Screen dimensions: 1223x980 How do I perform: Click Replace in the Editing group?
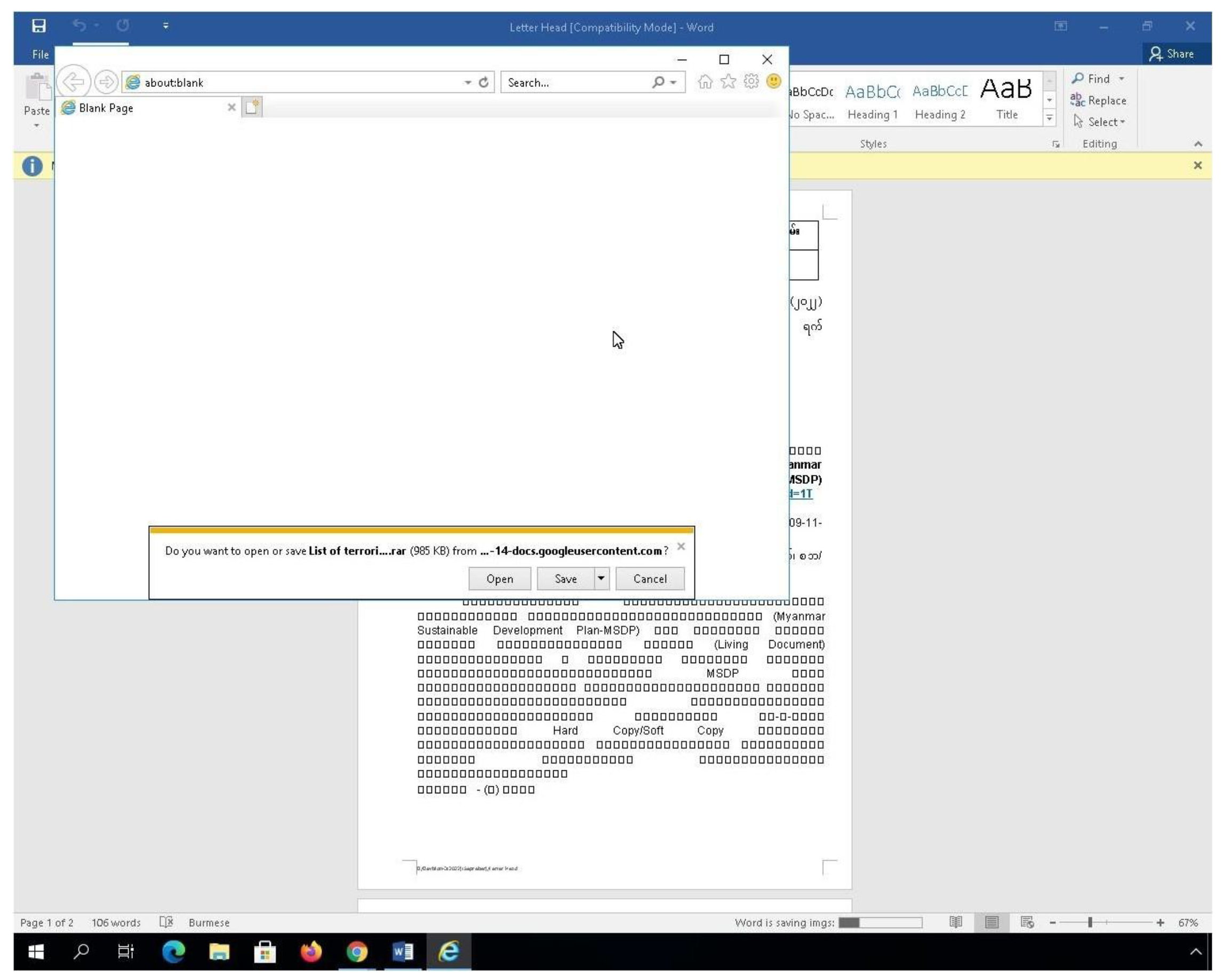tap(1098, 100)
